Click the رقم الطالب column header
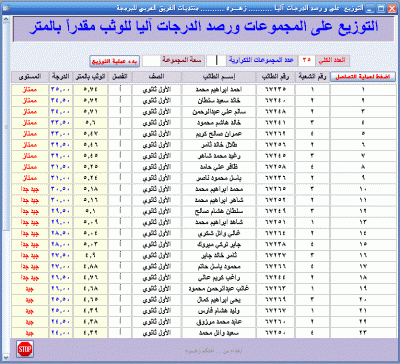400x364 pixels. pyautogui.click(x=275, y=77)
